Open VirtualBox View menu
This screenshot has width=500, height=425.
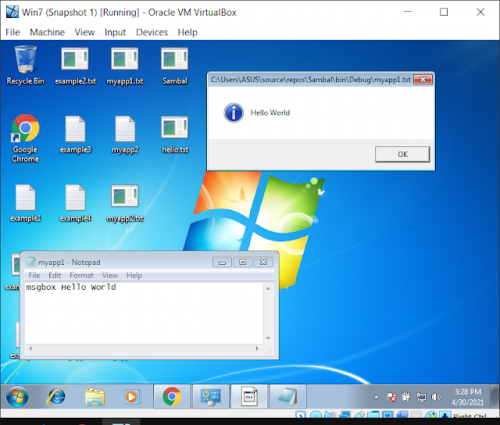pyautogui.click(x=84, y=32)
